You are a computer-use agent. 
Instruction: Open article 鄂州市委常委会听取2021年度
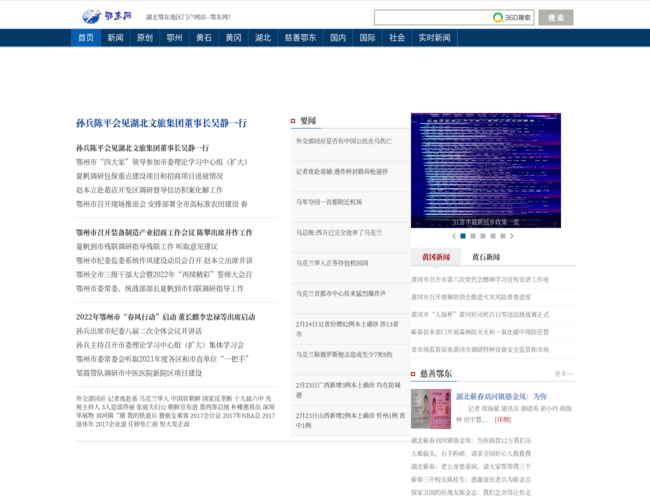tap(162, 359)
